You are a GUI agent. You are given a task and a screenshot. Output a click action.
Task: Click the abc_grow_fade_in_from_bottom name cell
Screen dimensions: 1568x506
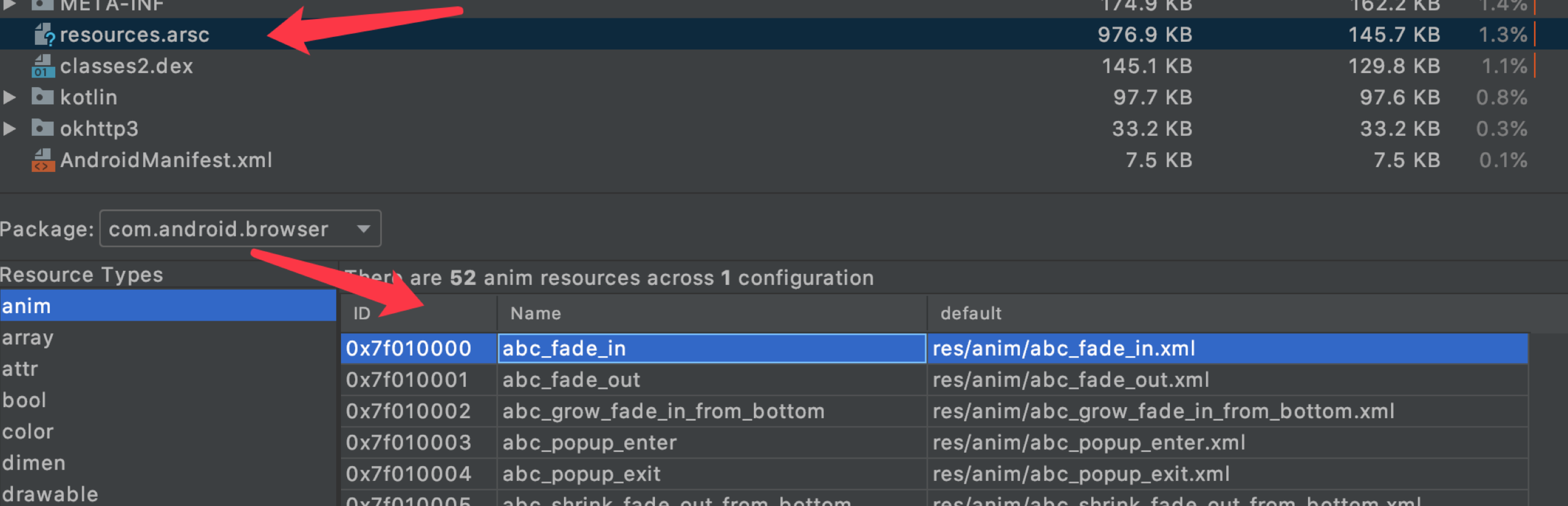tap(711, 411)
